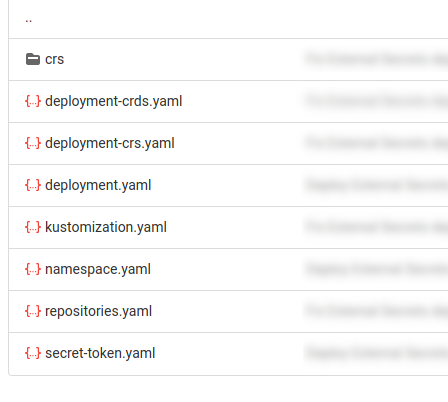Open blurred commit message beside crs folder
The height and width of the screenshot is (402, 448).
pyautogui.click(x=376, y=59)
